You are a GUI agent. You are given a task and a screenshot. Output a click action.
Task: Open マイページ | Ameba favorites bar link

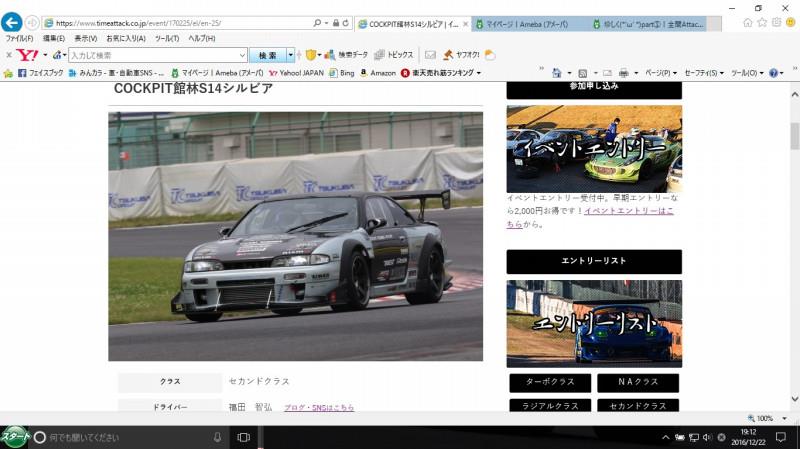217,73
